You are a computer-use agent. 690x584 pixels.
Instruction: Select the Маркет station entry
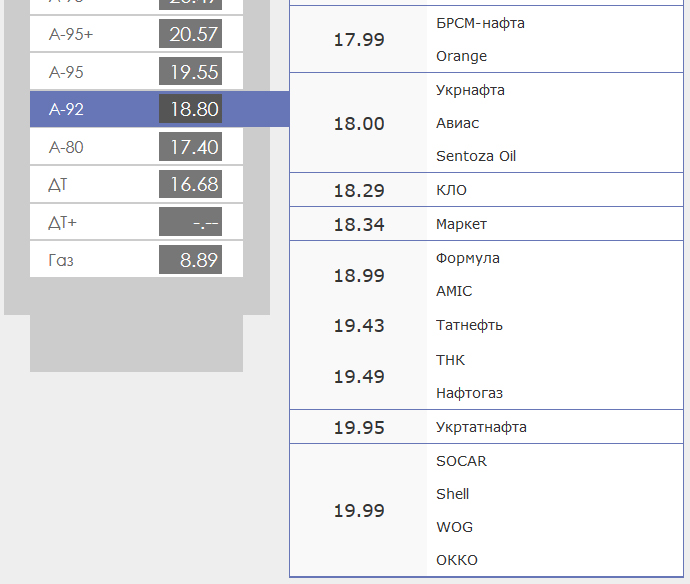coord(461,224)
